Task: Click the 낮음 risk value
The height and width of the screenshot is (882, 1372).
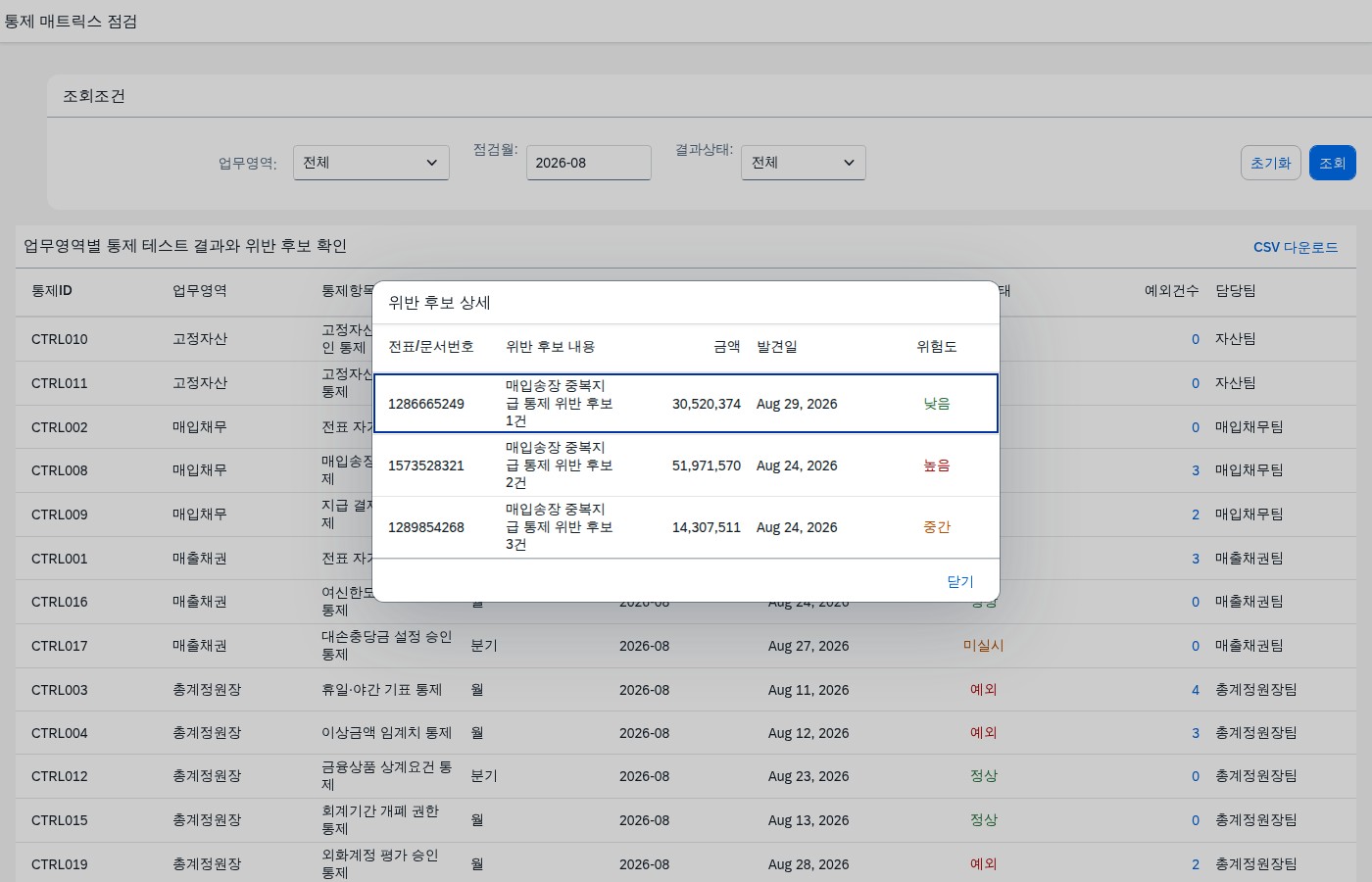Action: (937, 404)
